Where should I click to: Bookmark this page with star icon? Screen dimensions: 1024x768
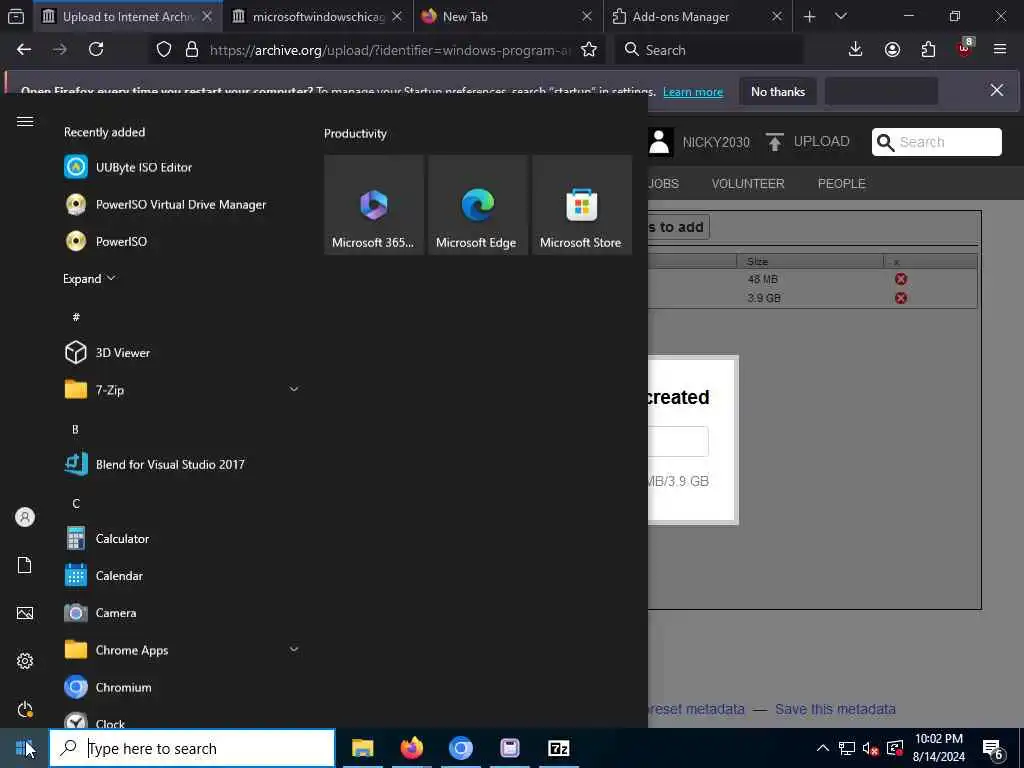click(x=589, y=50)
